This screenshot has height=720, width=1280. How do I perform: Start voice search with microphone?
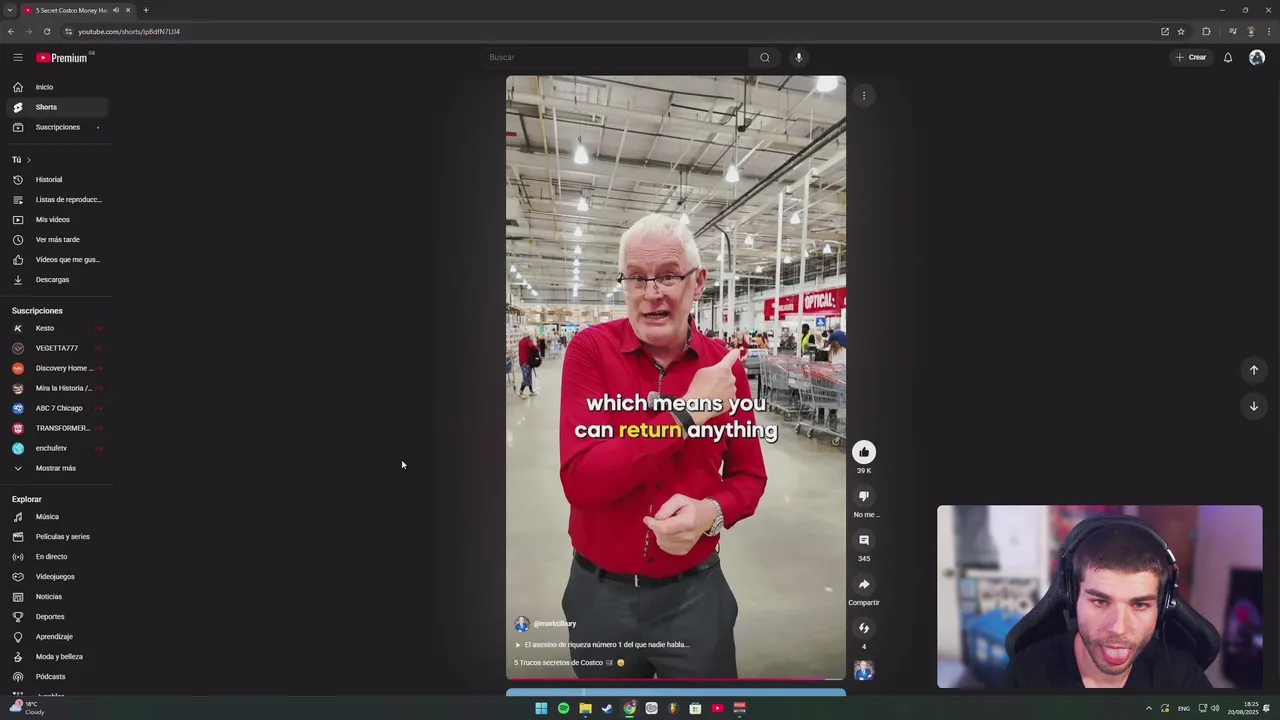click(x=798, y=57)
